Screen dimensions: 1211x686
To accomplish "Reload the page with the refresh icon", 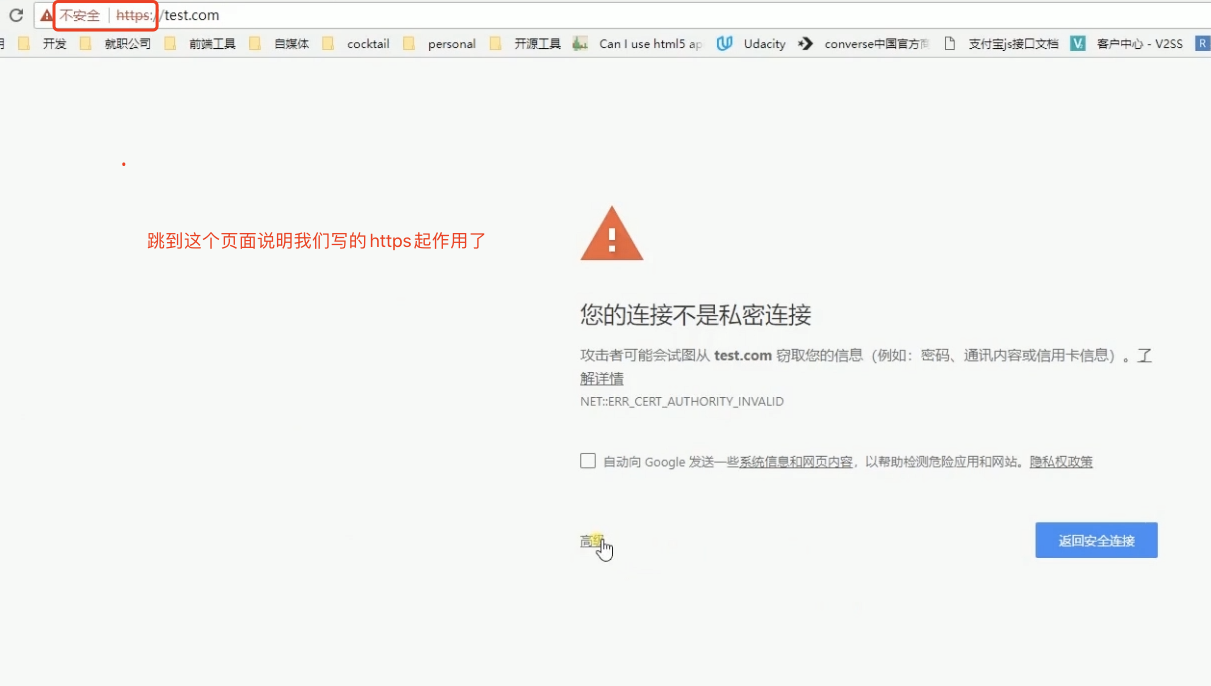I will click(16, 15).
